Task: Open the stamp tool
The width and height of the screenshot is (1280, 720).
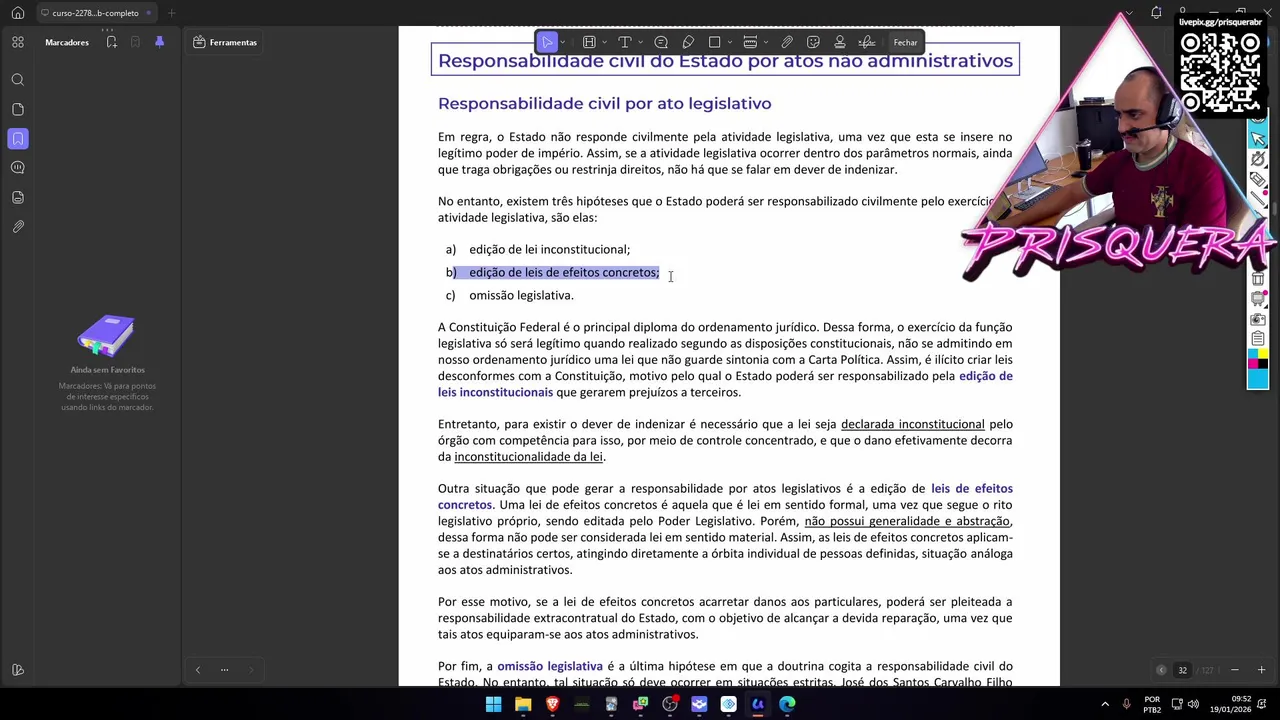Action: (x=840, y=42)
